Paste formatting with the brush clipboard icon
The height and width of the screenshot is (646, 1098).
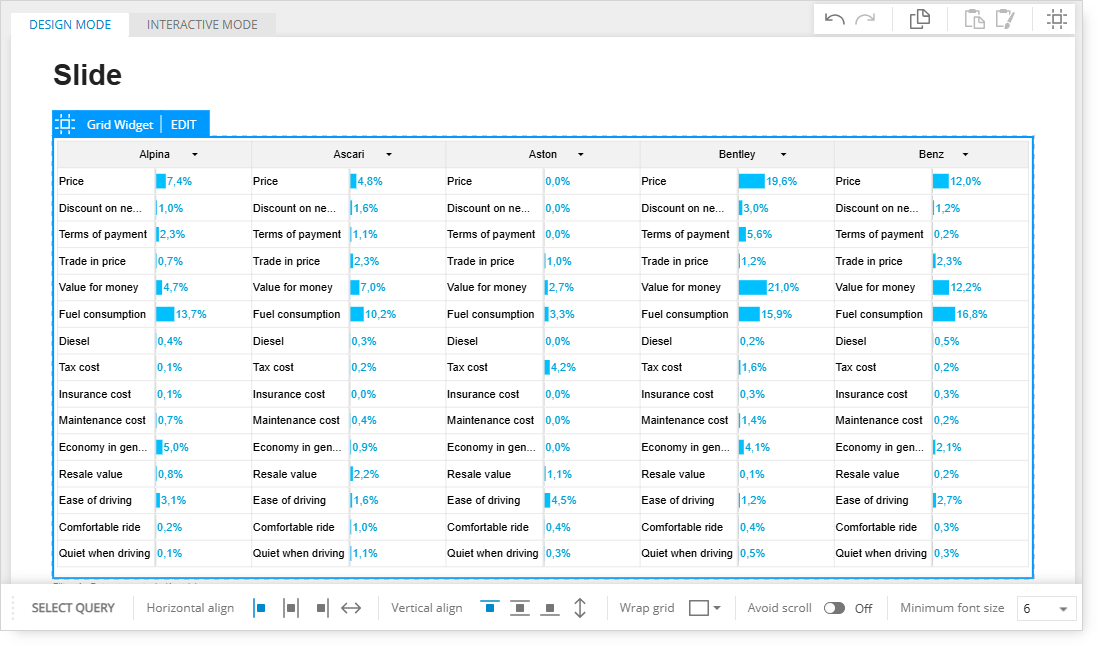coord(1005,19)
